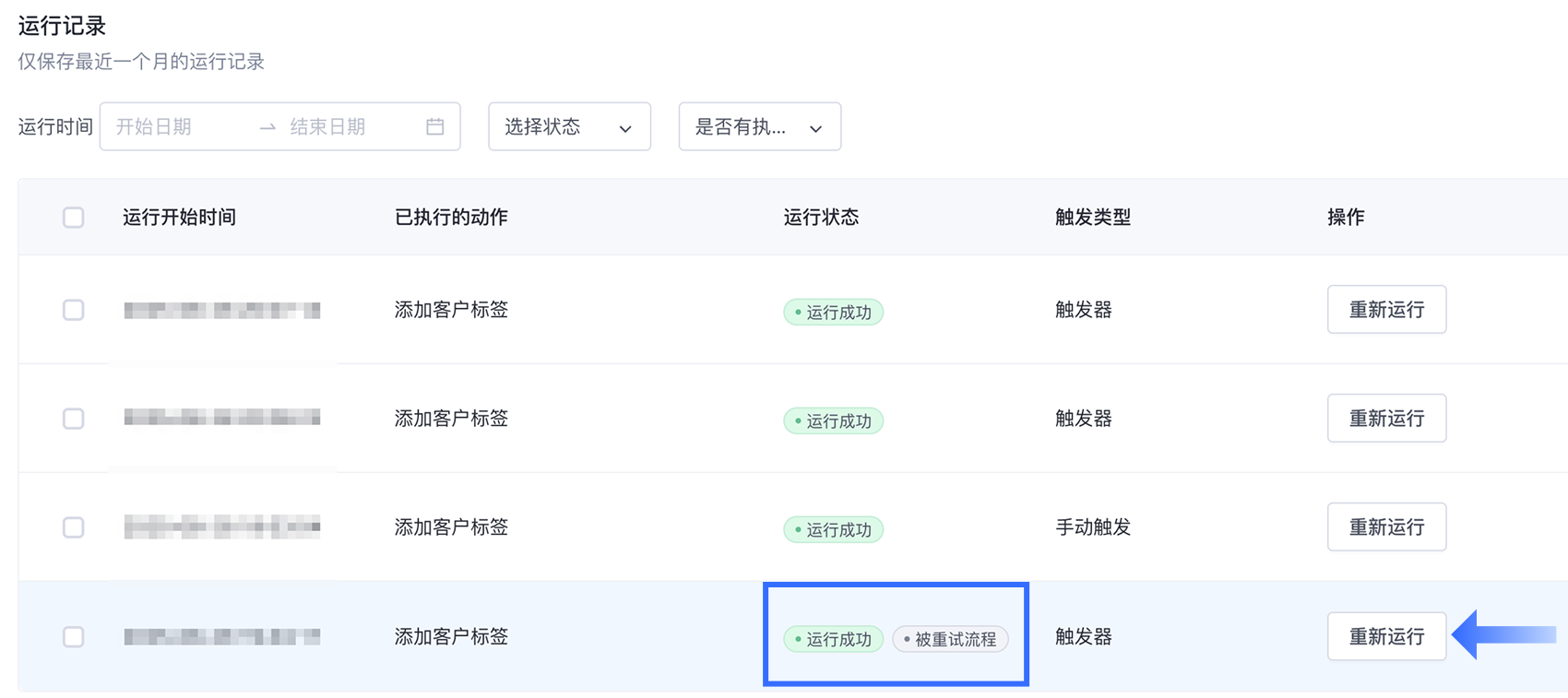Click the 开始日期 start date field
The image size is (1568, 698).
click(x=175, y=127)
